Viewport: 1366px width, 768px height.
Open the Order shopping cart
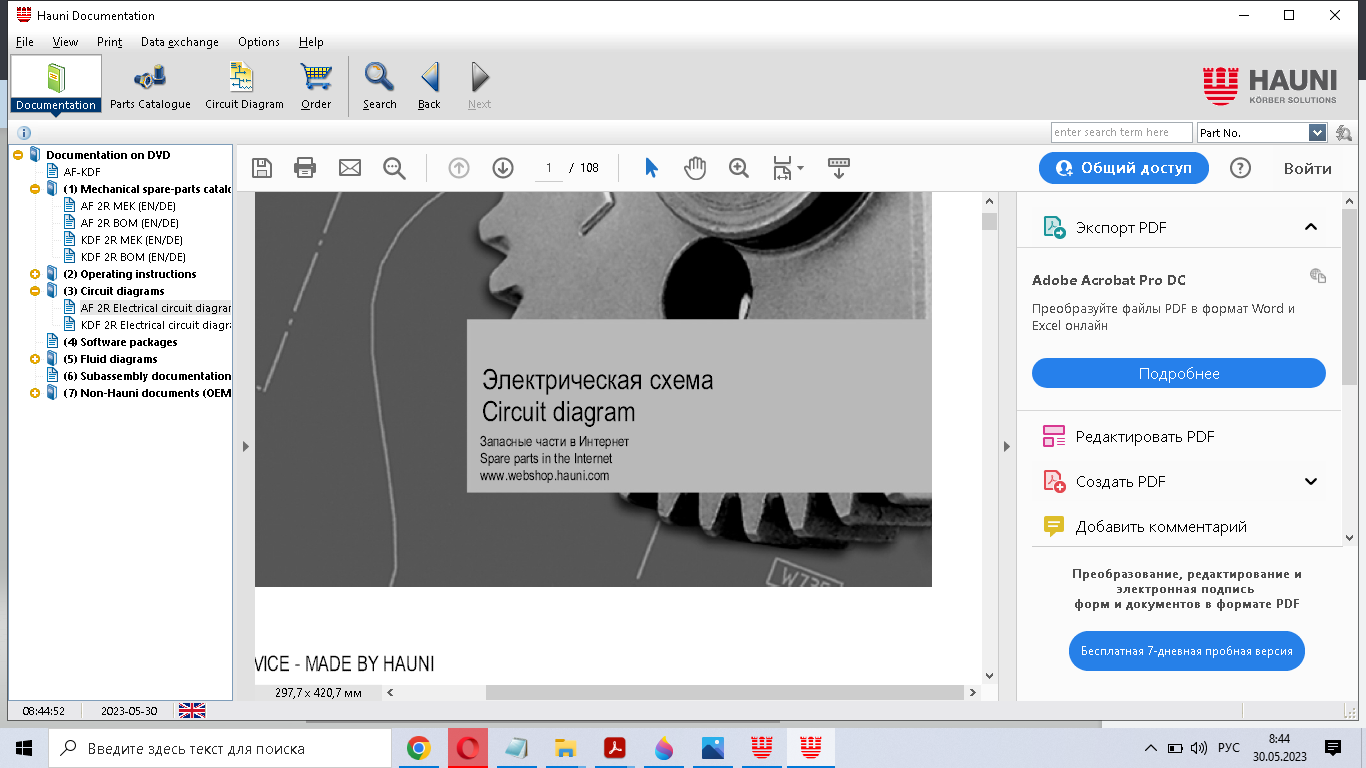point(315,85)
